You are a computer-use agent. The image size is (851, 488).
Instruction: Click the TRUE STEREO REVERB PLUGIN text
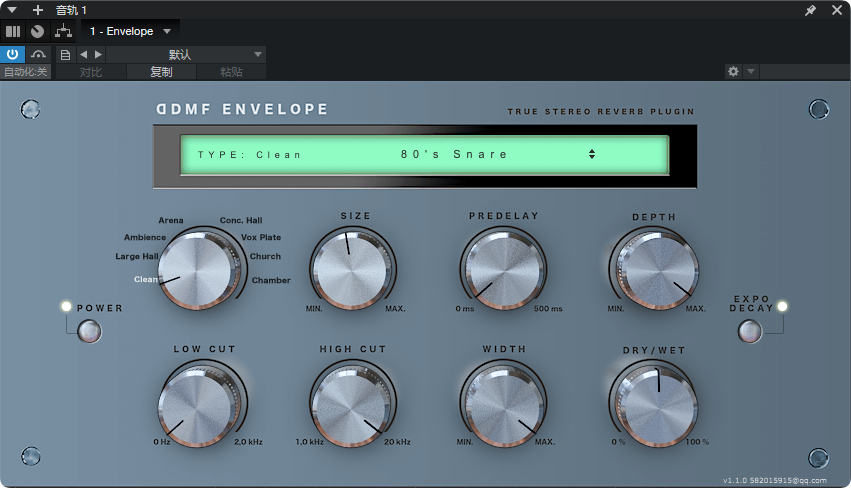(x=601, y=111)
